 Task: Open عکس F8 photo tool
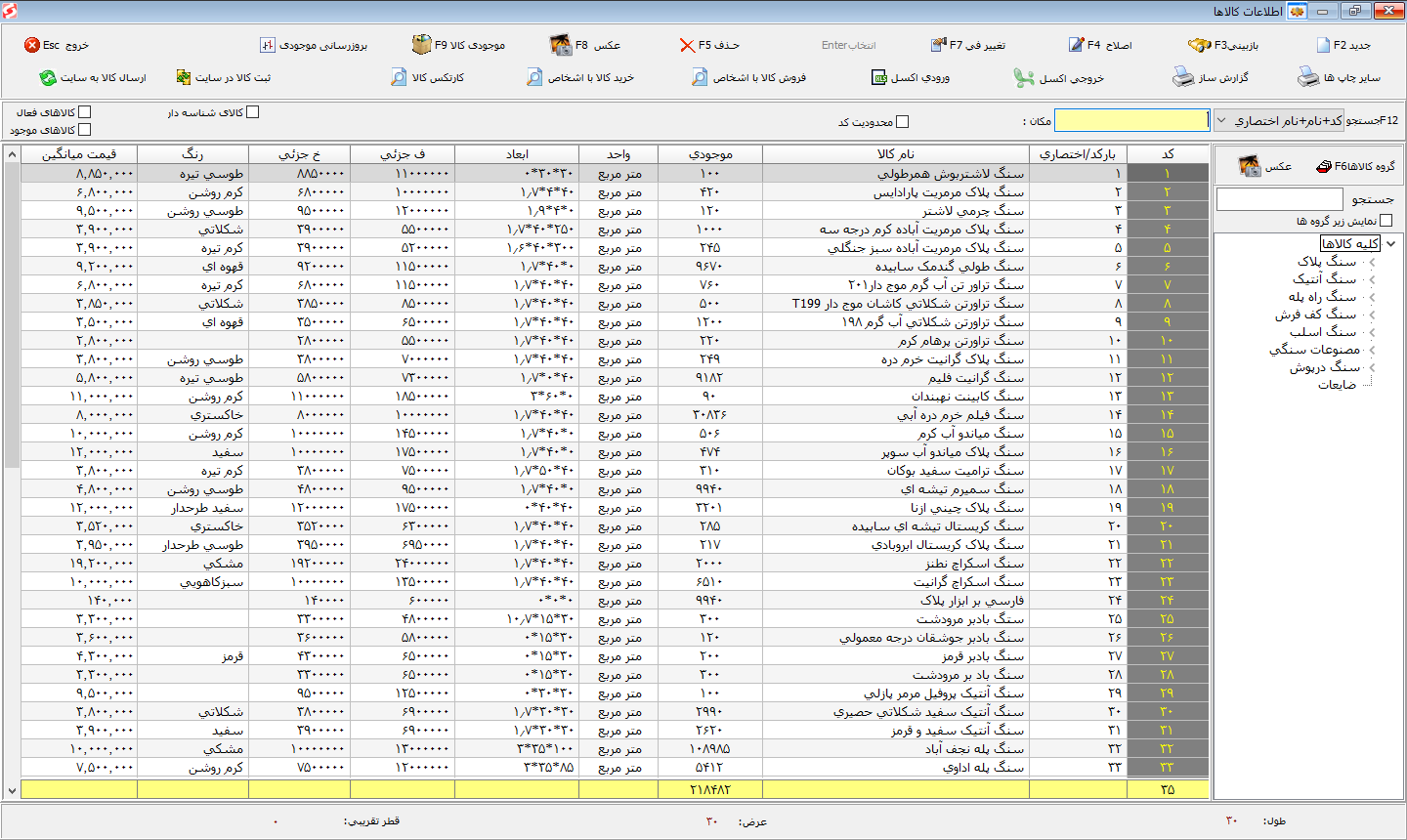coord(560,45)
